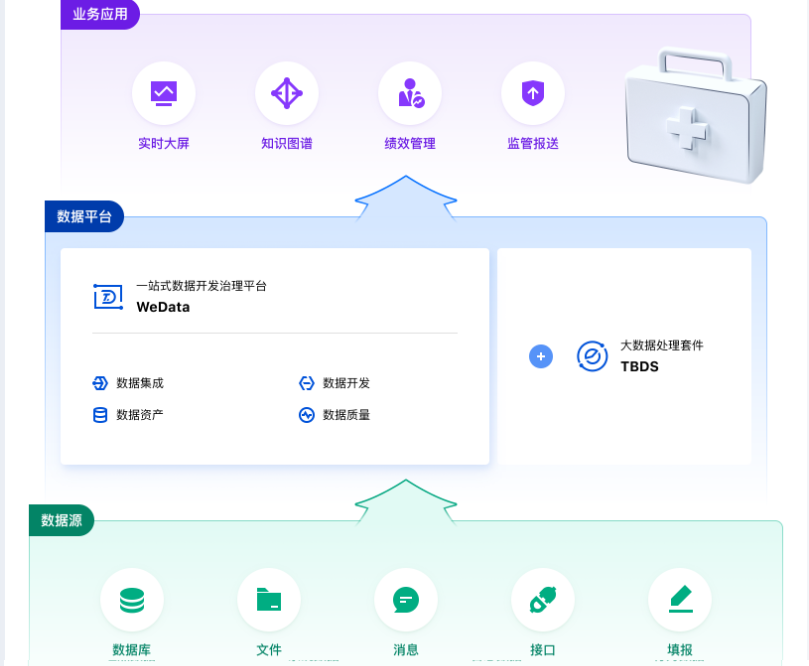Click 一站式数据开发治理平台 subtitle
Image resolution: width=809 pixels, height=666 pixels.
(x=201, y=286)
